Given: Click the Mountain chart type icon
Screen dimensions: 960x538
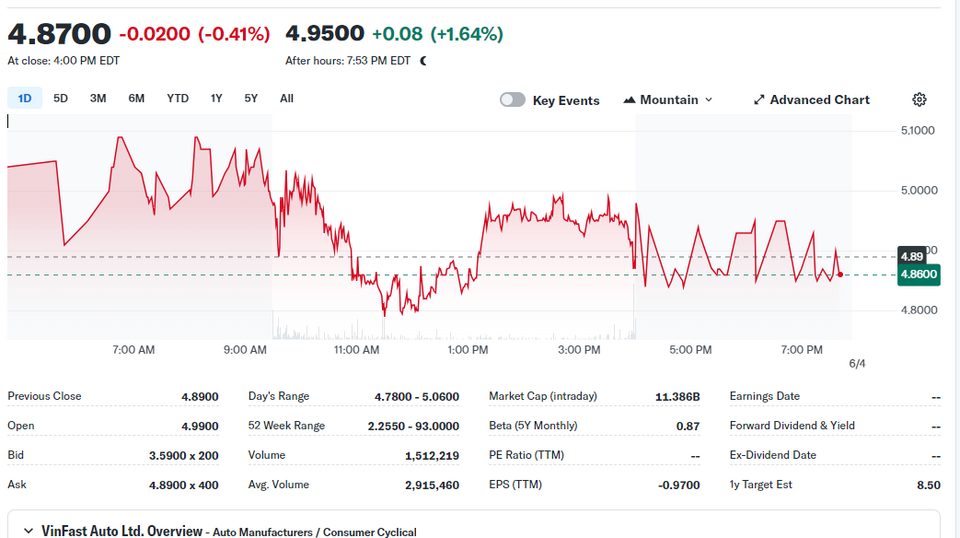Looking at the screenshot, I should pyautogui.click(x=629, y=100).
